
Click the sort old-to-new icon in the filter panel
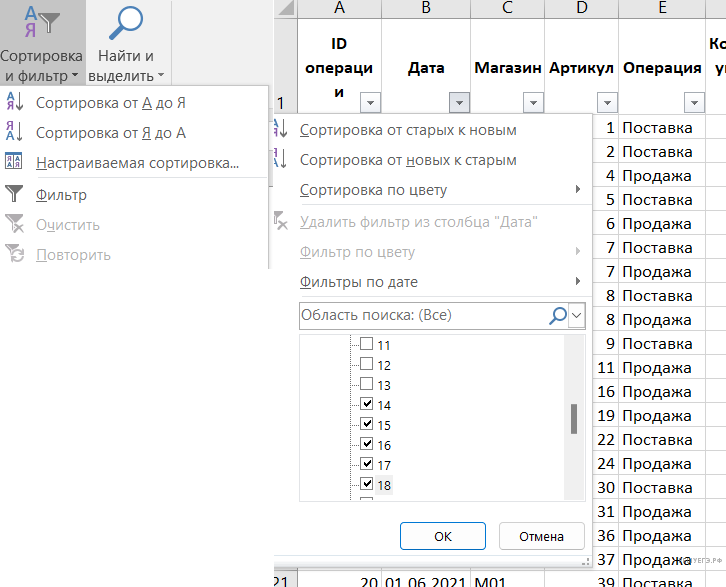tap(281, 130)
